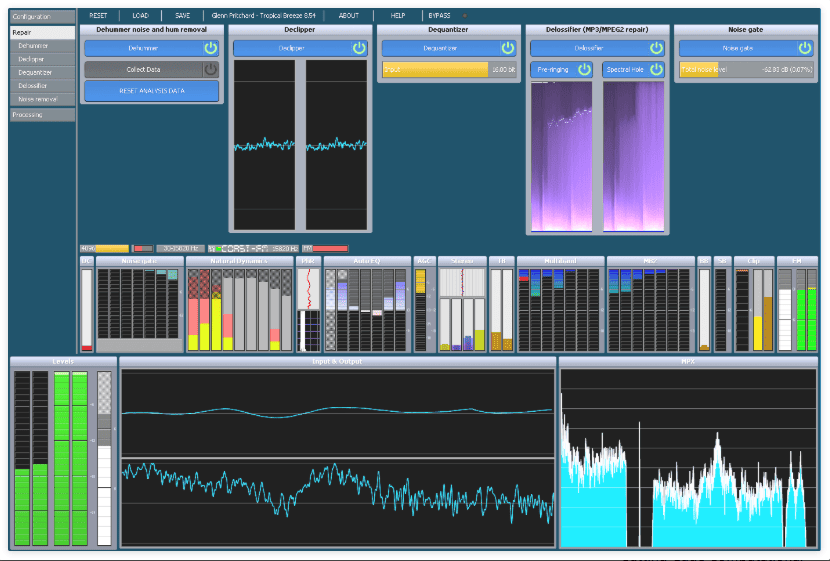
Task: Click the 30-15820 Hz bandwidth readout
Action: coord(181,248)
